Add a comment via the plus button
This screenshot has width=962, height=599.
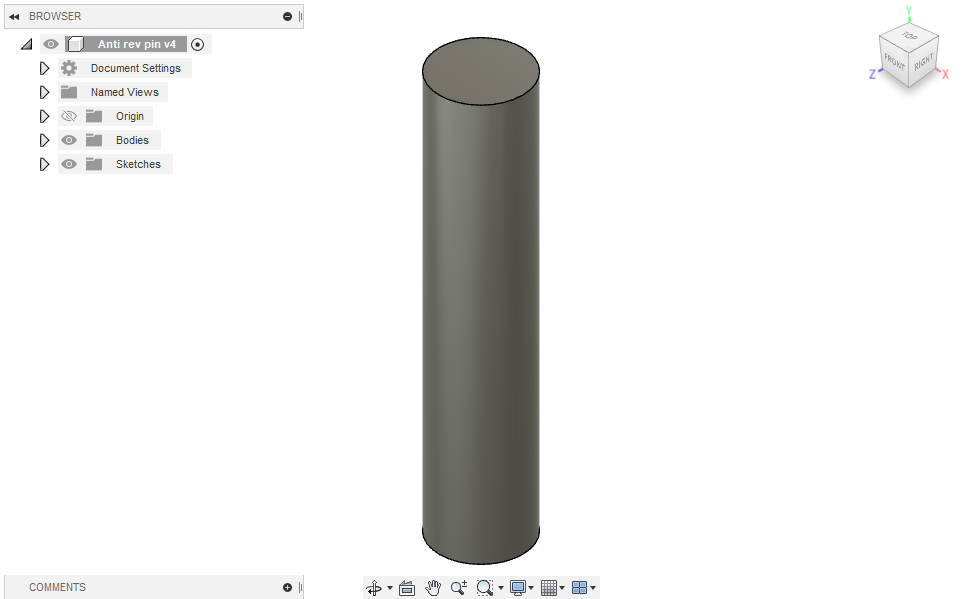(x=287, y=587)
